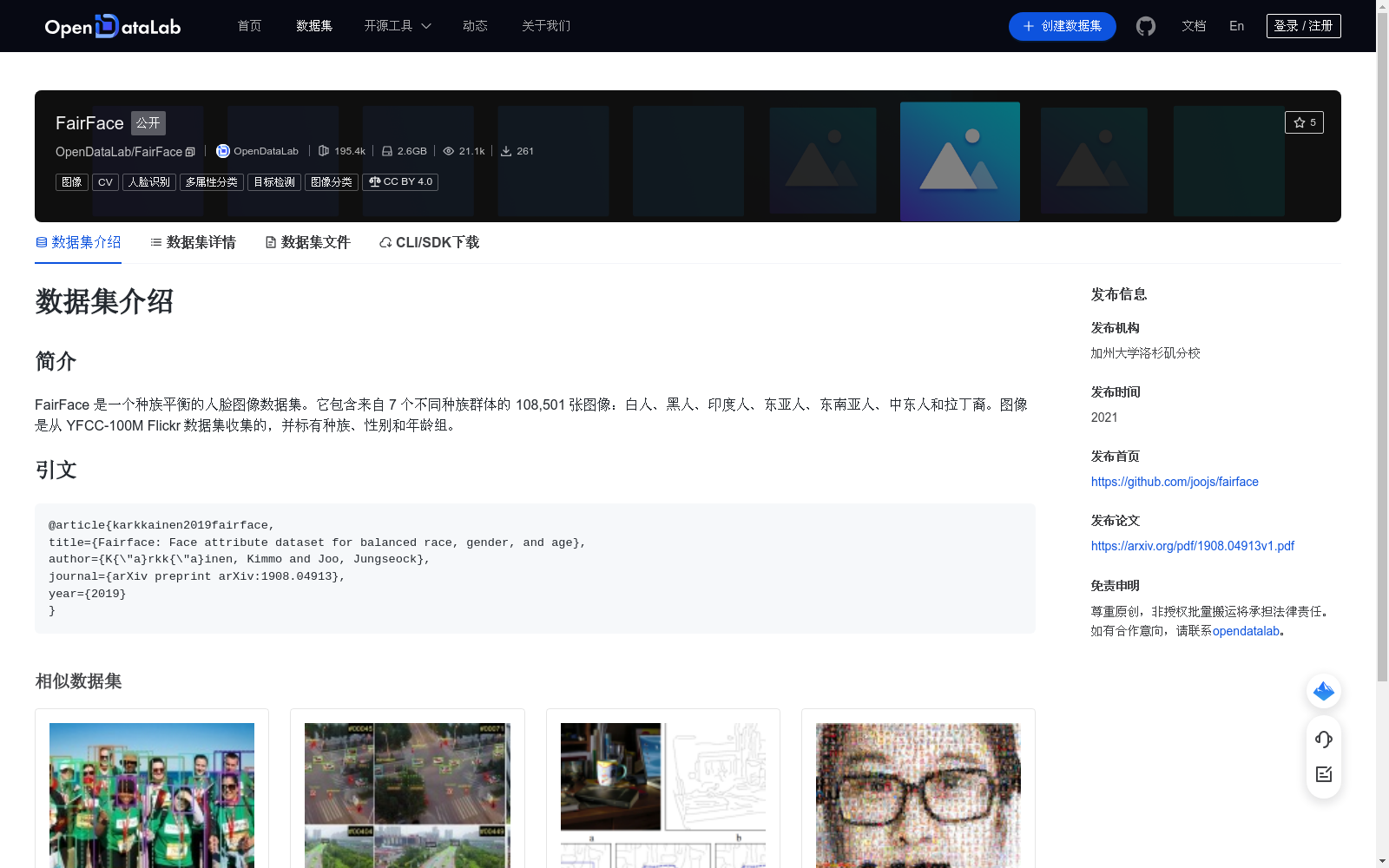Click the scrollbar down arrow
Screen dimensions: 1389x868
coord(1382,861)
